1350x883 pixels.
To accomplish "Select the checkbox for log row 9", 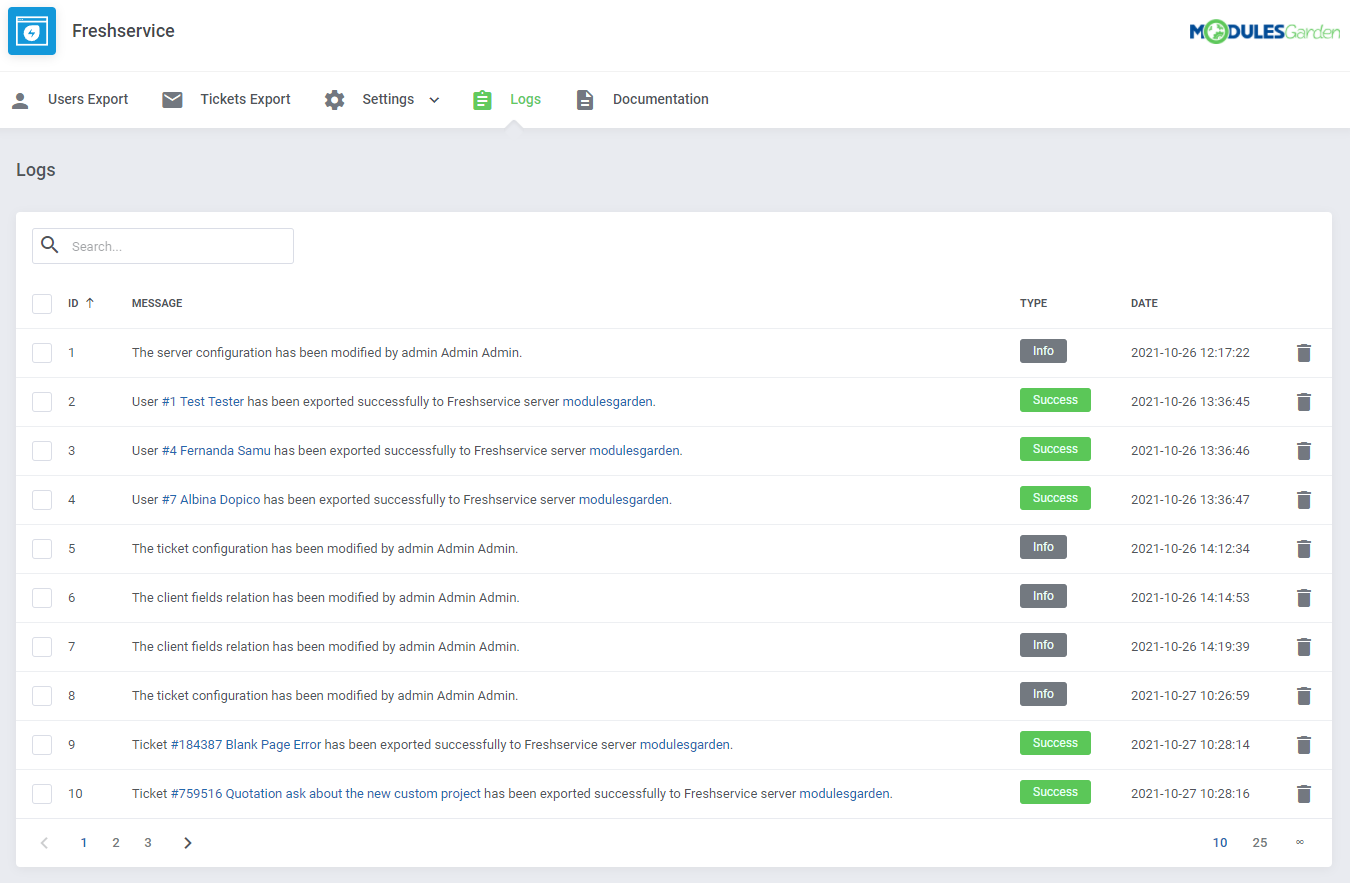I will pos(42,745).
